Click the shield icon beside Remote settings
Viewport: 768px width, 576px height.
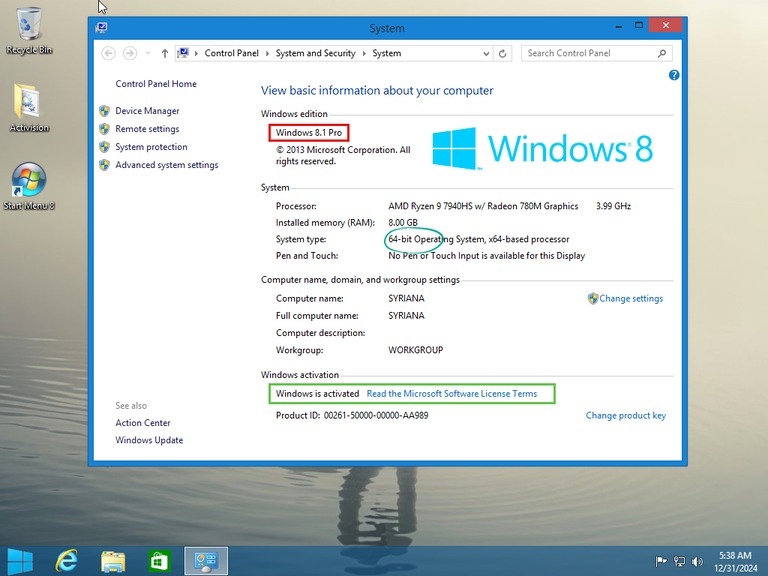pos(104,129)
